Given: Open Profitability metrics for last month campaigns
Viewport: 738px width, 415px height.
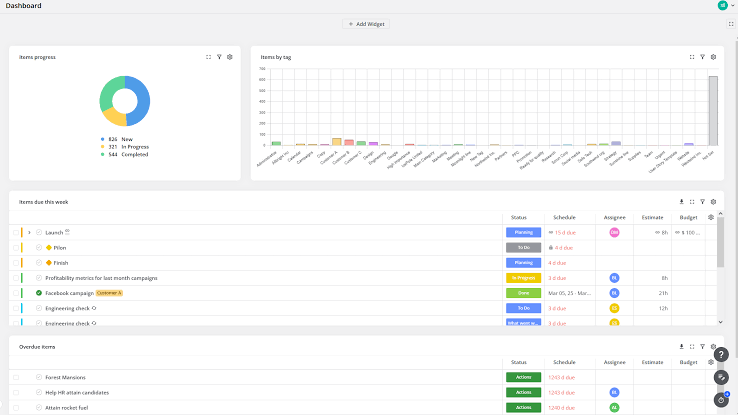Looking at the screenshot, I should pyautogui.click(x=101, y=278).
